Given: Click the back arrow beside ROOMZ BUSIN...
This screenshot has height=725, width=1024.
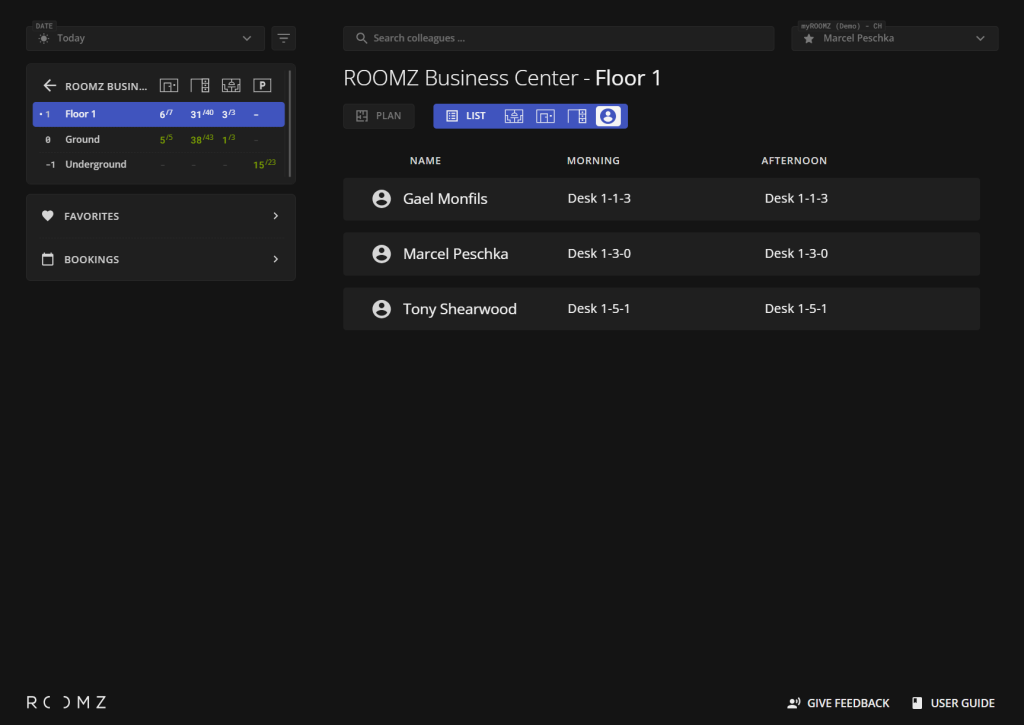Looking at the screenshot, I should [49, 86].
